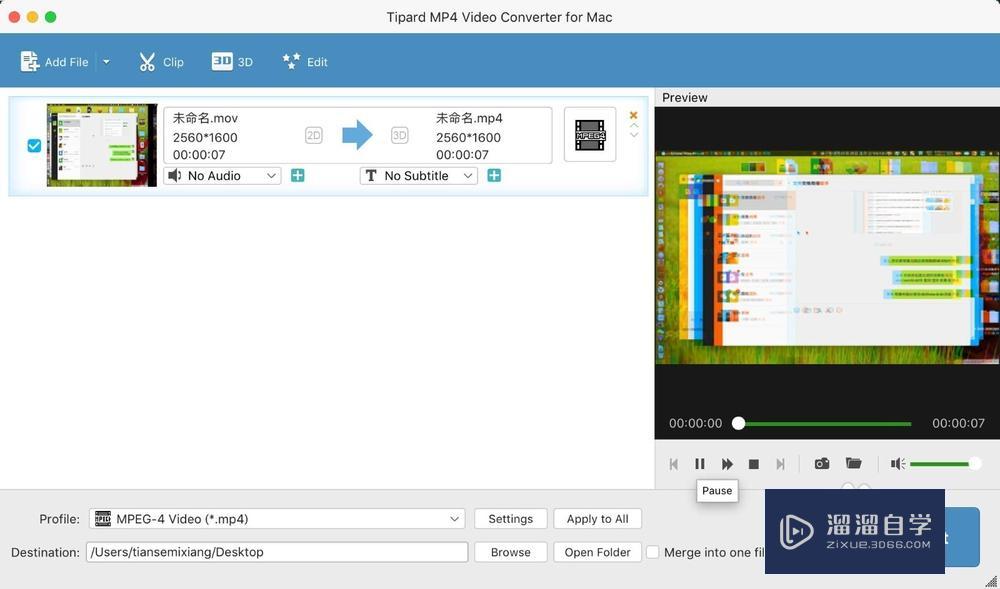The image size is (1000, 589).
Task: Stop the preview playback
Action: click(754, 464)
